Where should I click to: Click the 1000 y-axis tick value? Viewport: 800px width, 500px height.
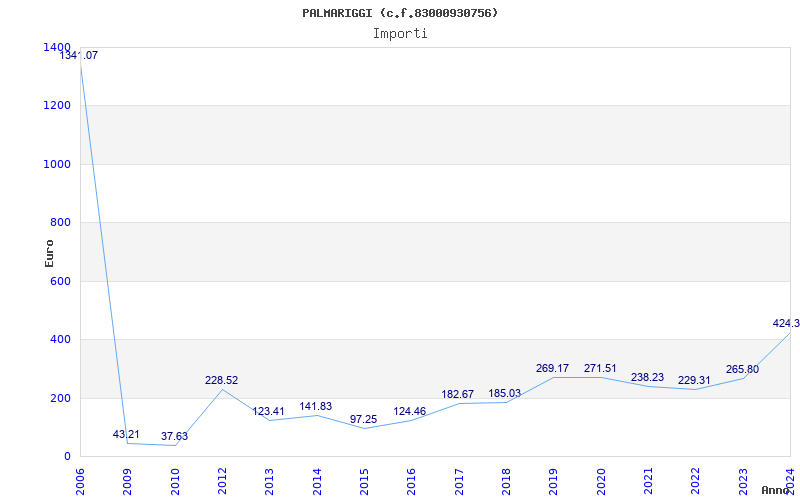[57, 164]
